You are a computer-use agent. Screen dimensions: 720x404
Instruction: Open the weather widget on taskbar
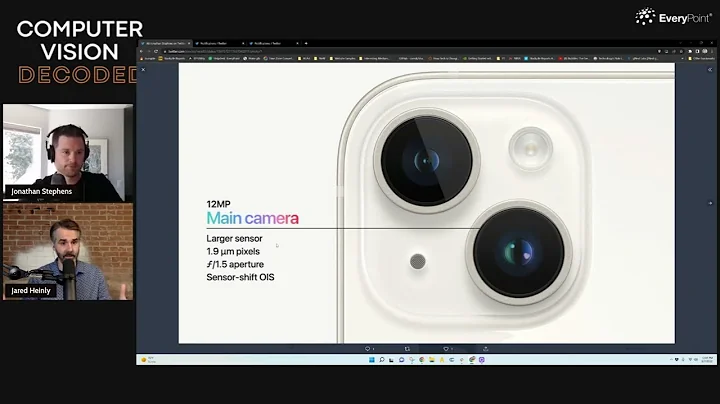click(x=148, y=360)
